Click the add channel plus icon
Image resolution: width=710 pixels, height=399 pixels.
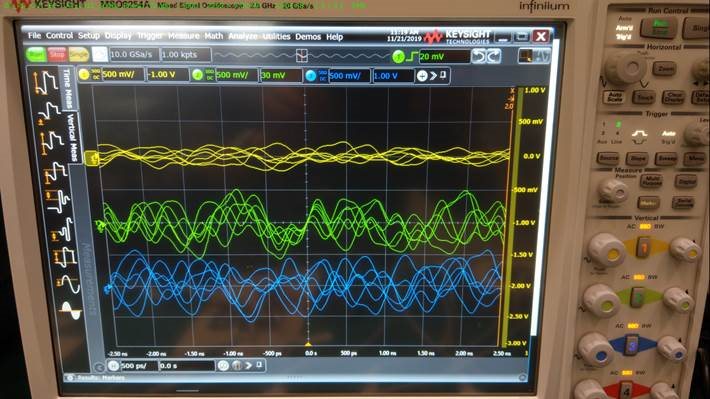(x=422, y=76)
